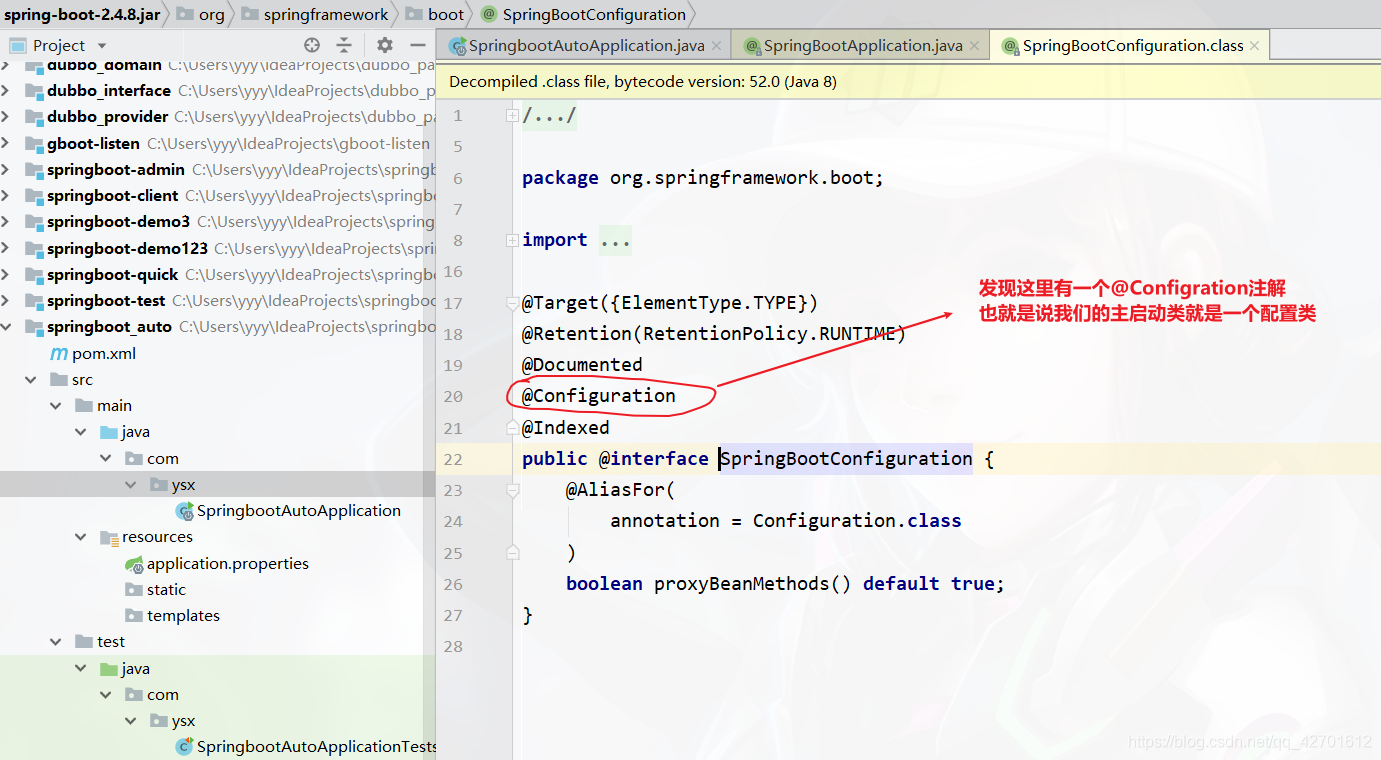Expand folded imports at line 8

click(512, 240)
